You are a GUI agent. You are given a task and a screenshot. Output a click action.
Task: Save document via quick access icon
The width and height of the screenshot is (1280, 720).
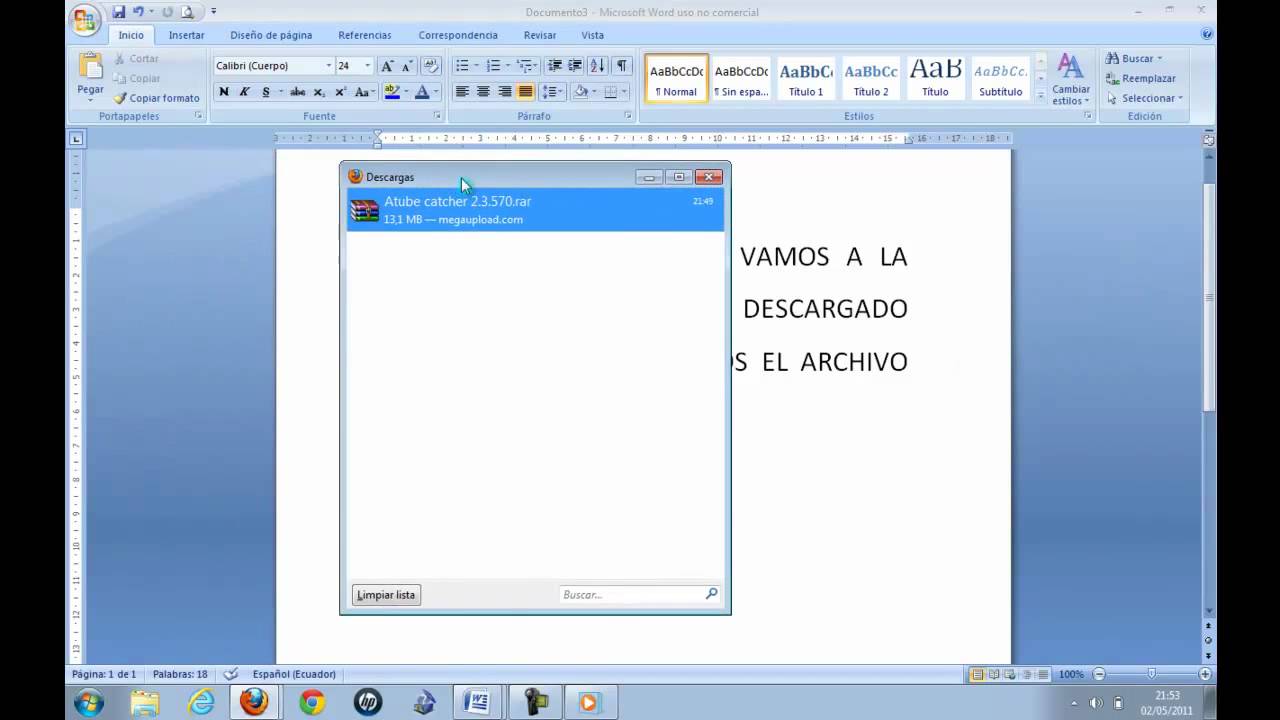tap(119, 12)
